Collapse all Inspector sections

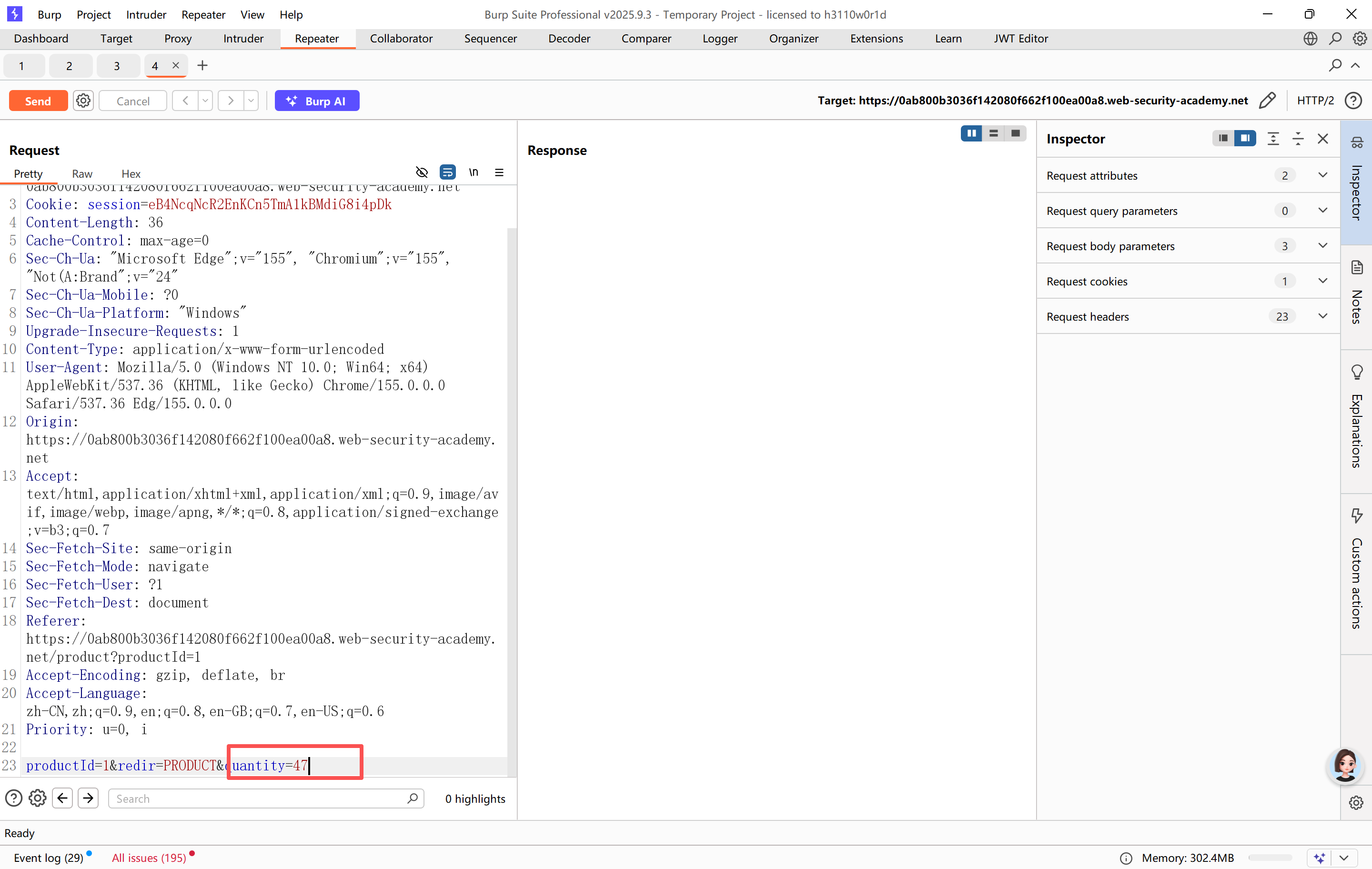(x=1298, y=139)
